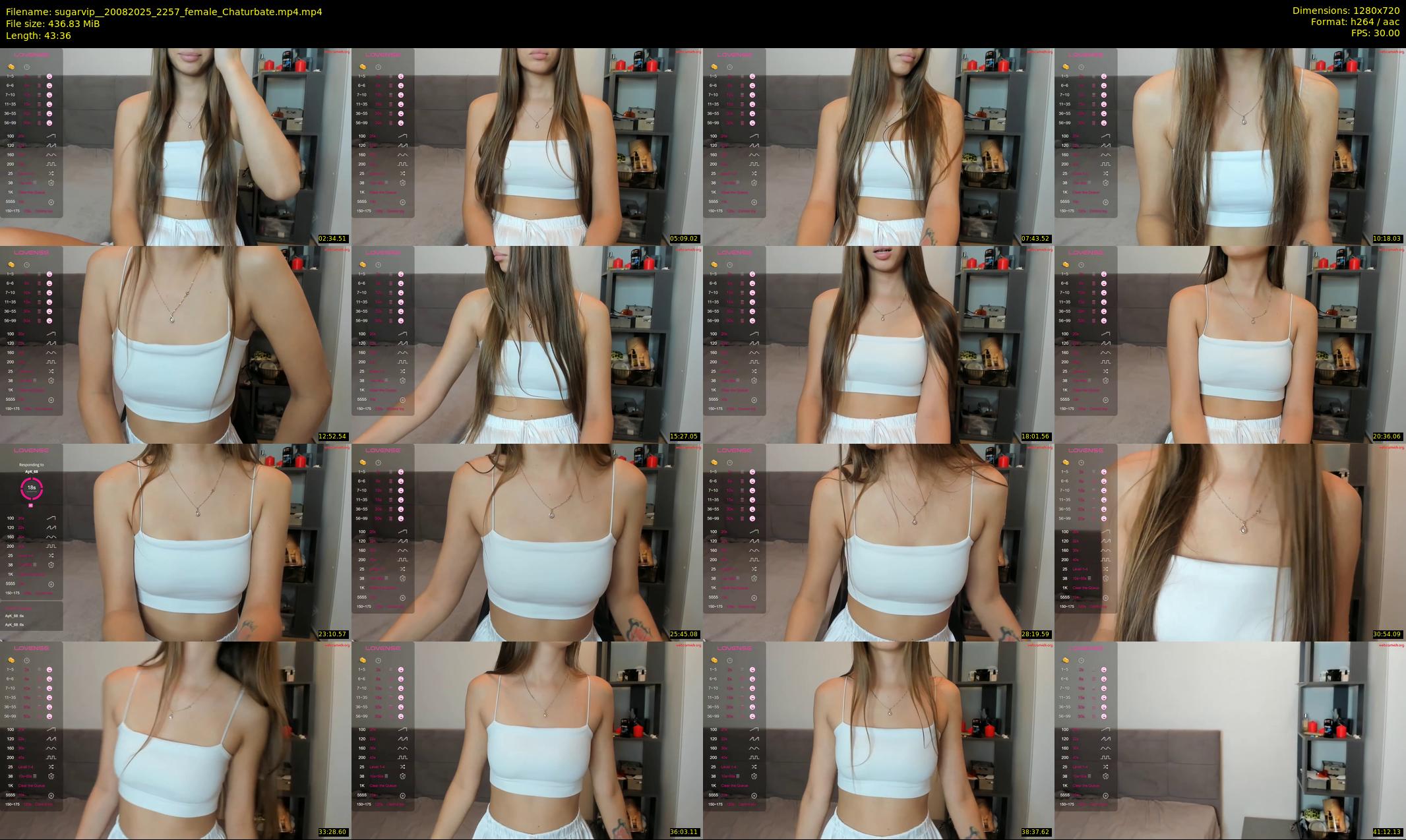
Task: Click the pink 1-5 level circle in the 20:36.06 frame
Action: [1104, 274]
